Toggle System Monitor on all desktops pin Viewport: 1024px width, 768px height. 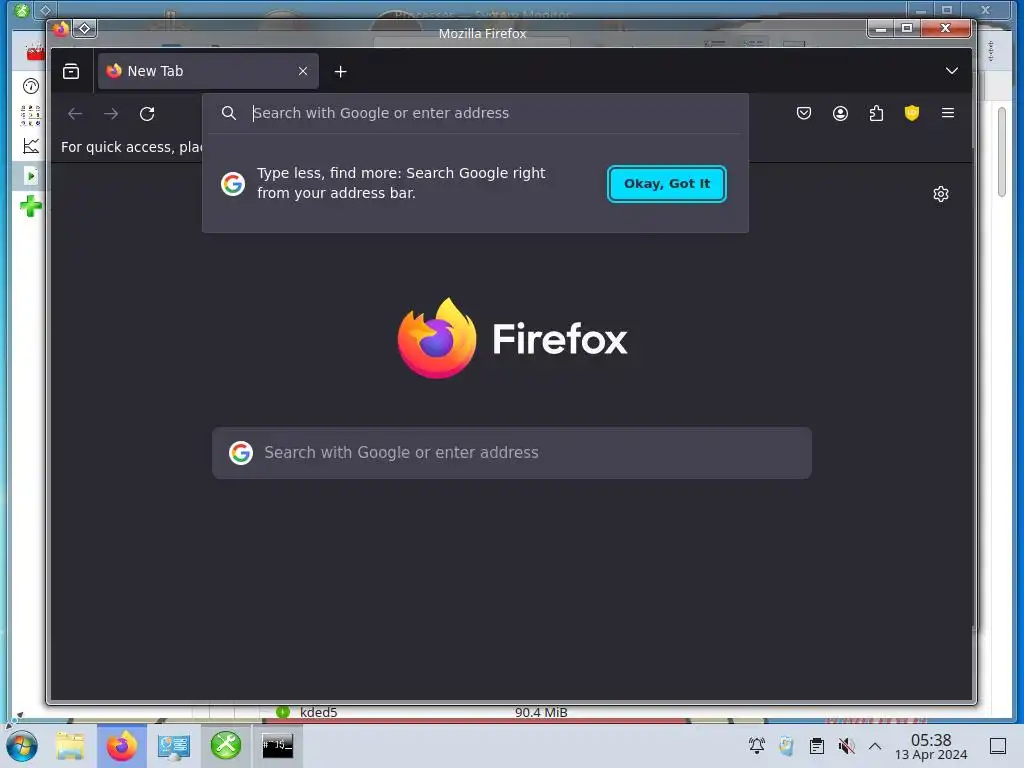[x=45, y=10]
